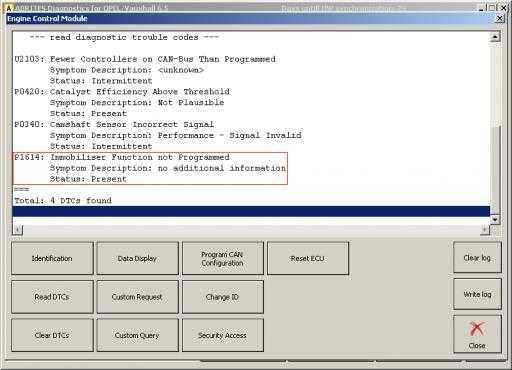Screen dimensions: 512x370
Task: Open the Identification function
Action: pos(52,258)
